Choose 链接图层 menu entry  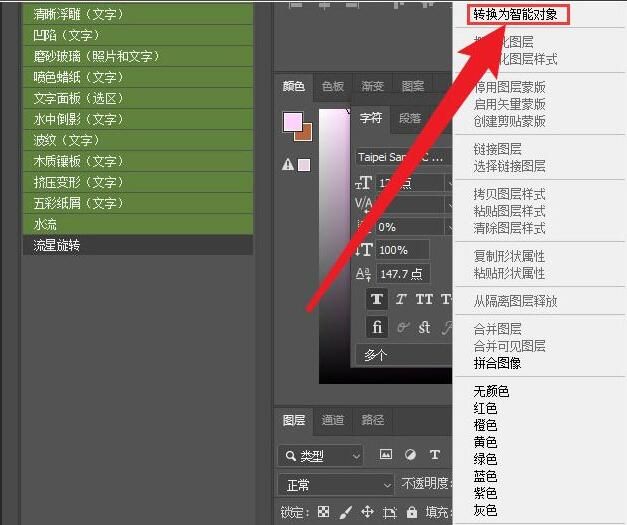[x=497, y=149]
